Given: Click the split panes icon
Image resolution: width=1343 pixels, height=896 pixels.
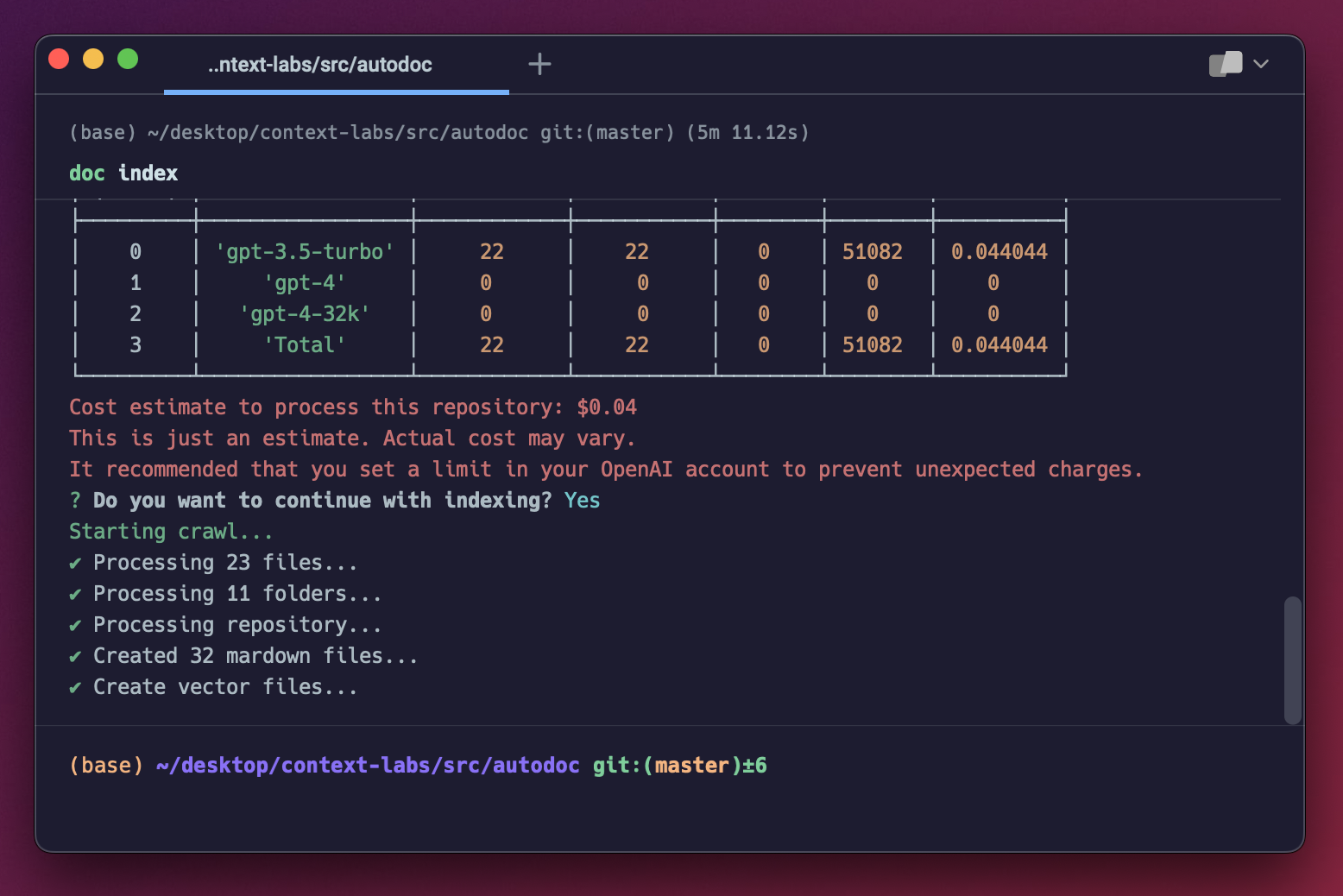Looking at the screenshot, I should pos(1226,64).
